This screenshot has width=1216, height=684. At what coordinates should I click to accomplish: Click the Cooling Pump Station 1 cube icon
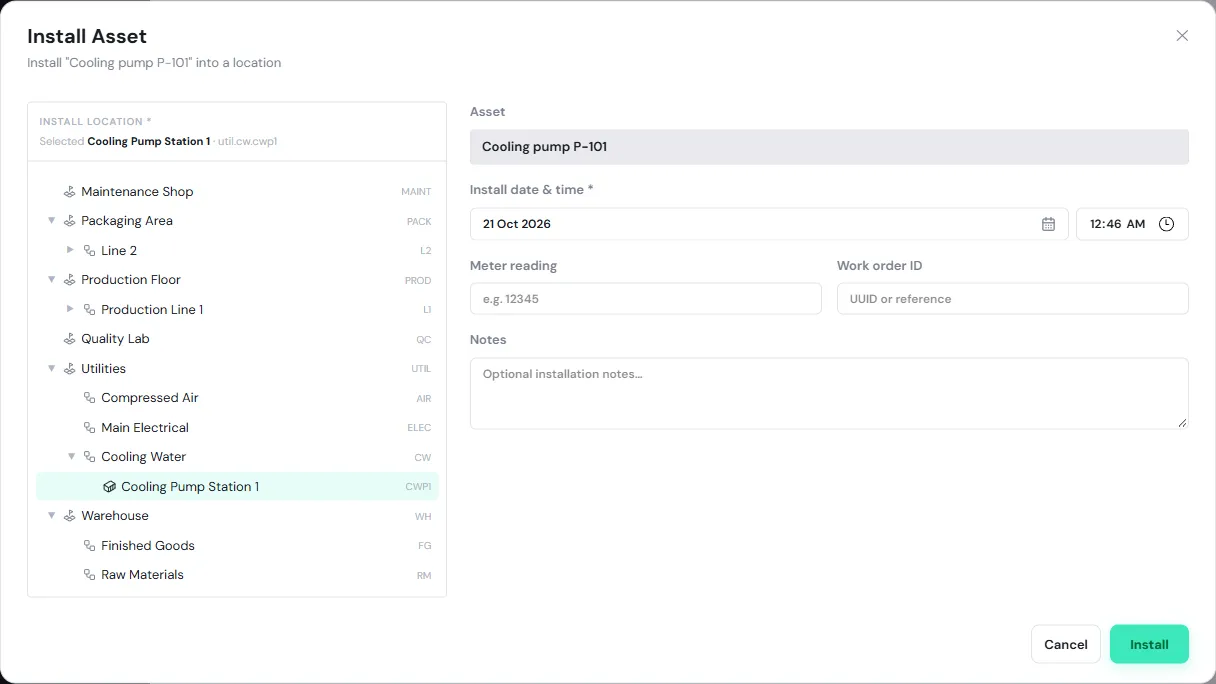(x=110, y=487)
